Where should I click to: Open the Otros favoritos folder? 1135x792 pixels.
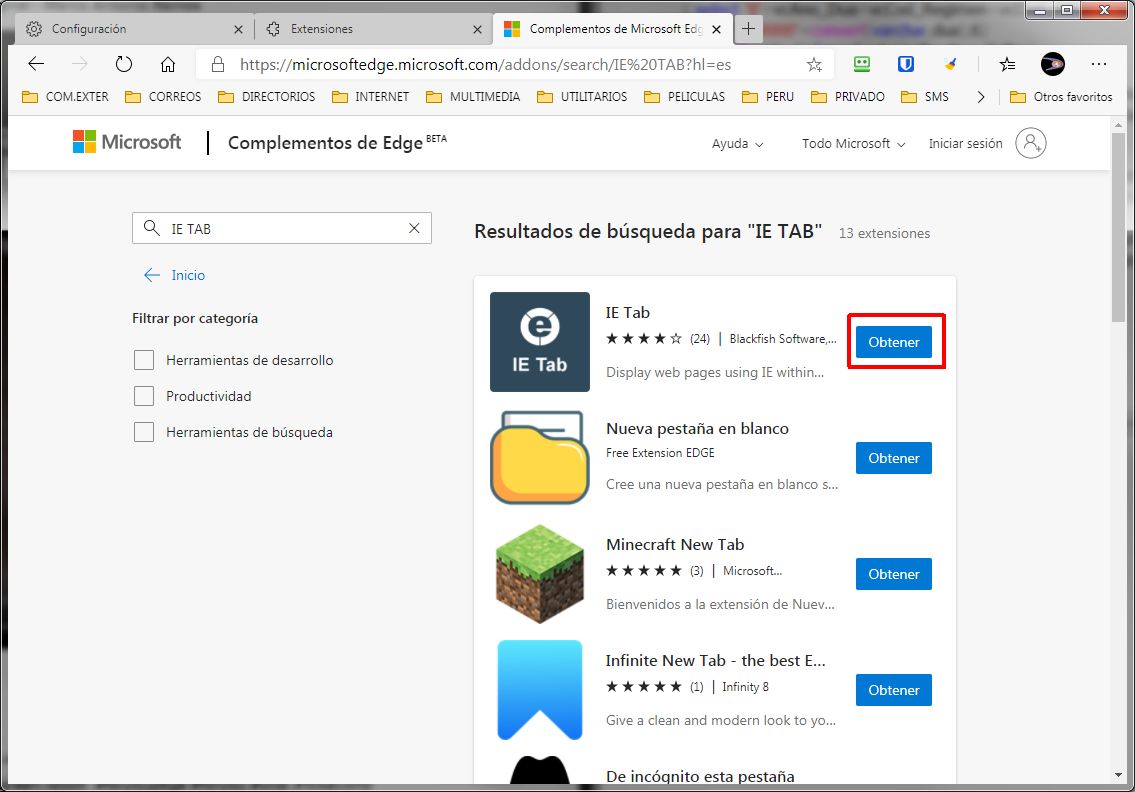(x=1061, y=97)
